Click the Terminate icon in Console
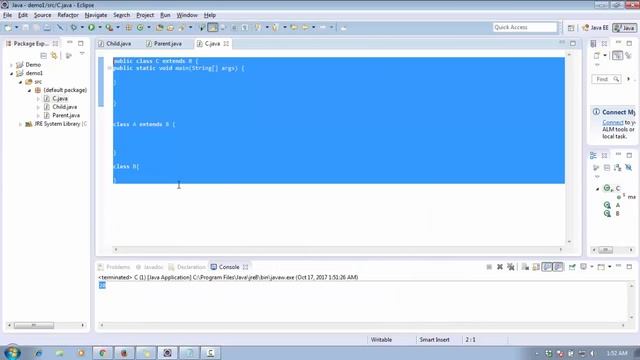The image size is (640, 360). (489, 267)
